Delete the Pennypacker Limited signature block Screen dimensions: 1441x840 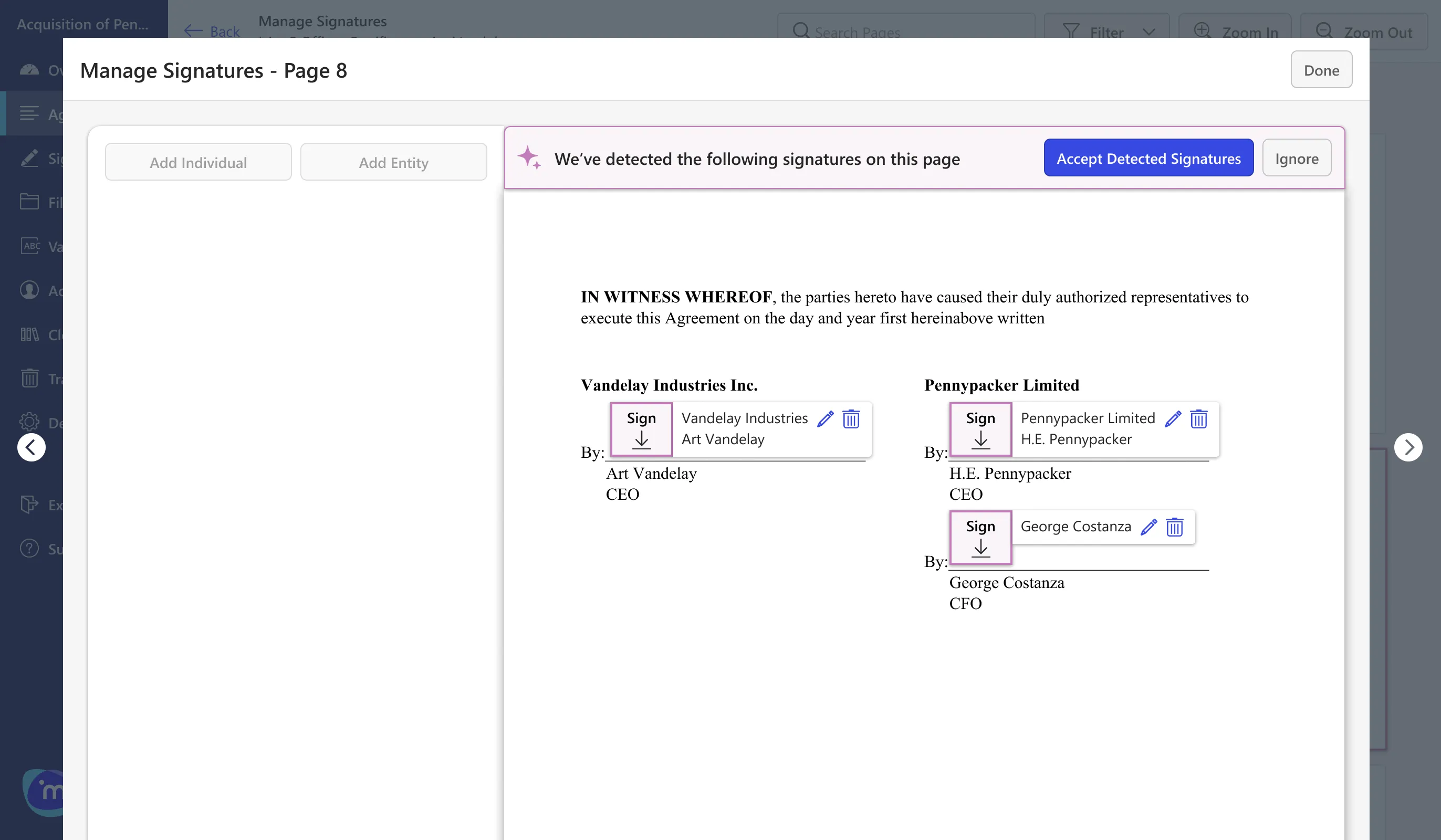tap(1198, 418)
